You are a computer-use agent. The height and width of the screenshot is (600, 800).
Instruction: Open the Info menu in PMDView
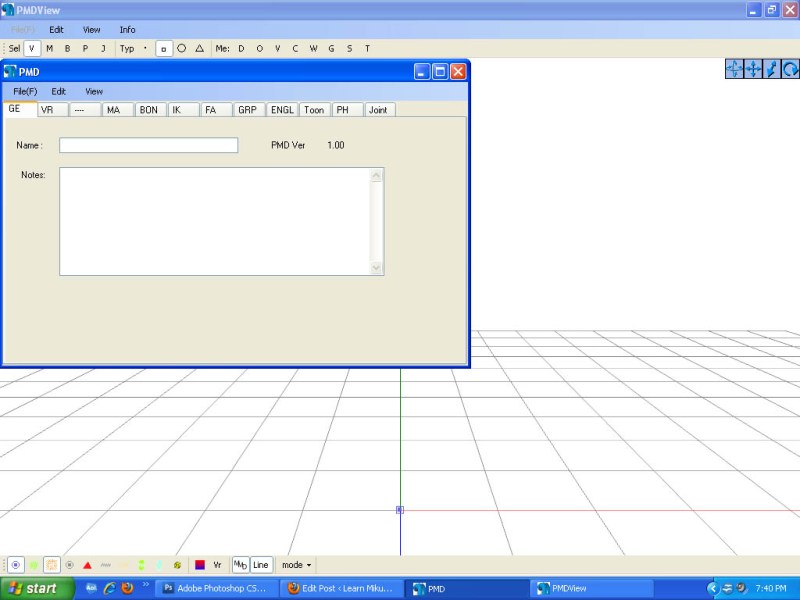point(128,30)
